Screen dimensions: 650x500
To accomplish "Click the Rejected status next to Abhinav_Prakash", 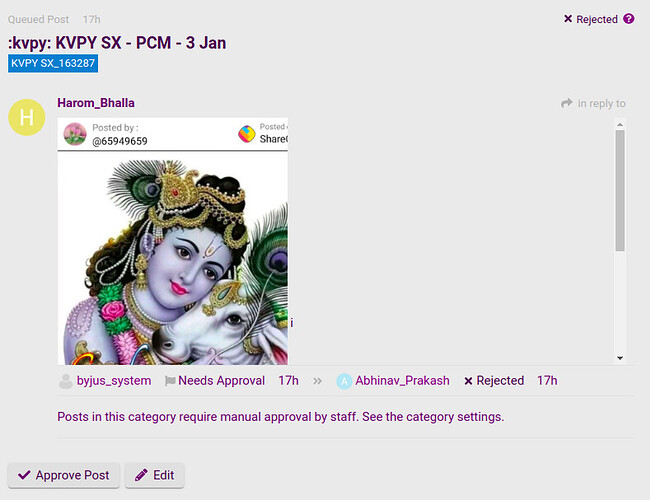I will (x=494, y=381).
